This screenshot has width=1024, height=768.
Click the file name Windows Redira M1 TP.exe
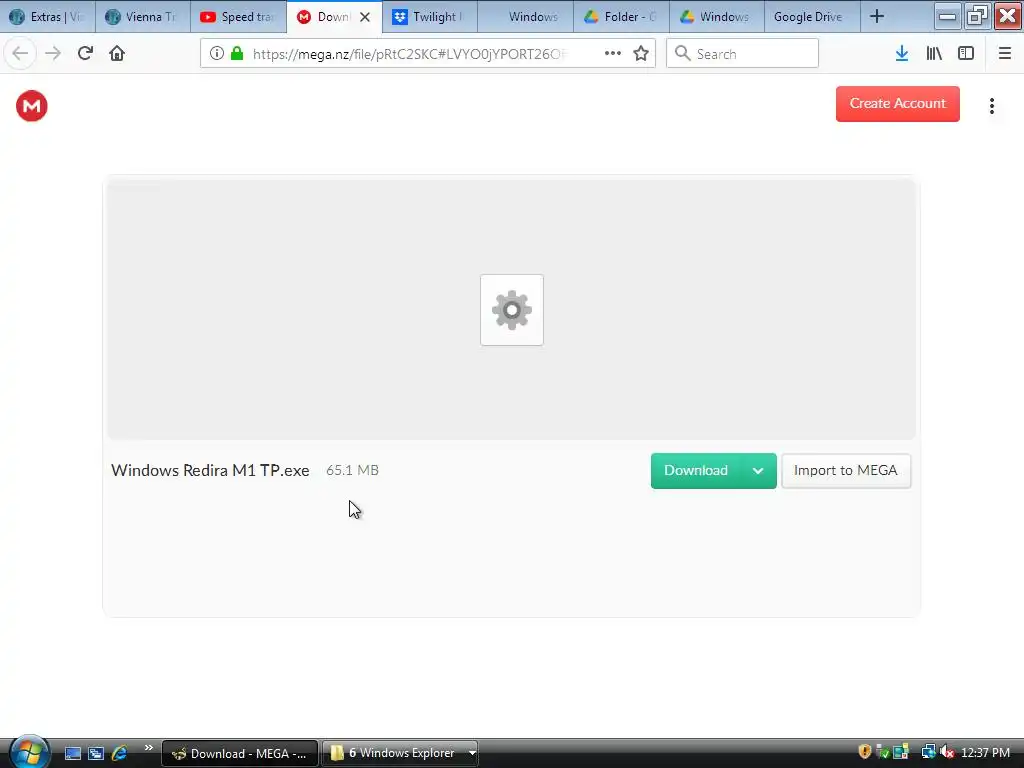210,470
